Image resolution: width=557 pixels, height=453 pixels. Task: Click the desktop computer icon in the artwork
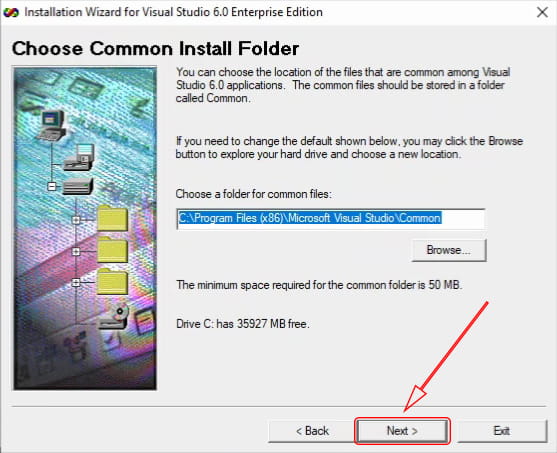point(52,125)
